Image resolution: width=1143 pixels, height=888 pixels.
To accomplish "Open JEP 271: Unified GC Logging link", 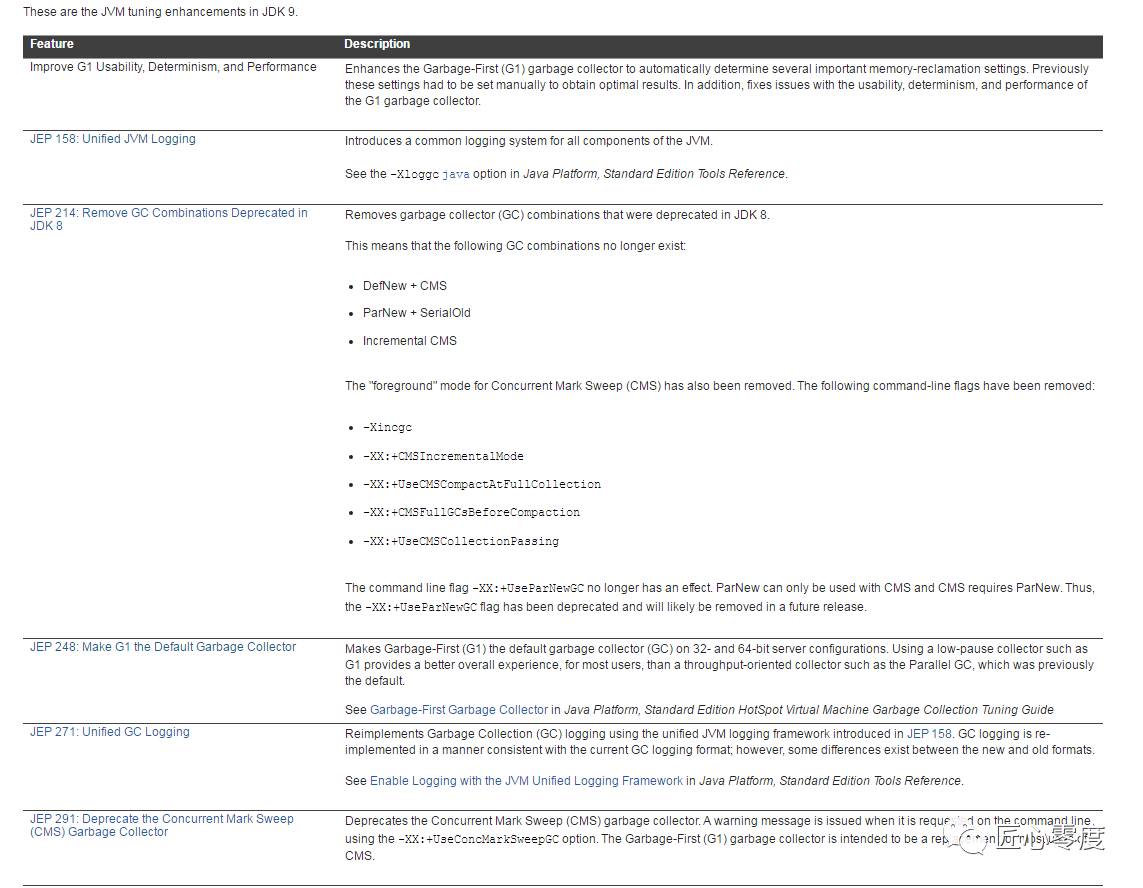I will 109,731.
